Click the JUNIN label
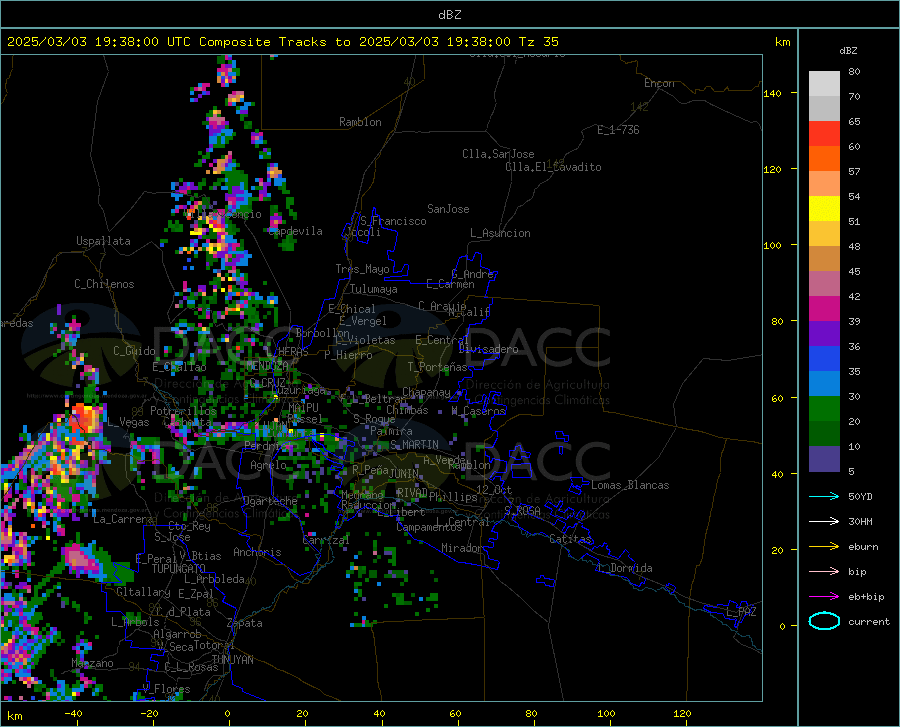 tap(404, 473)
